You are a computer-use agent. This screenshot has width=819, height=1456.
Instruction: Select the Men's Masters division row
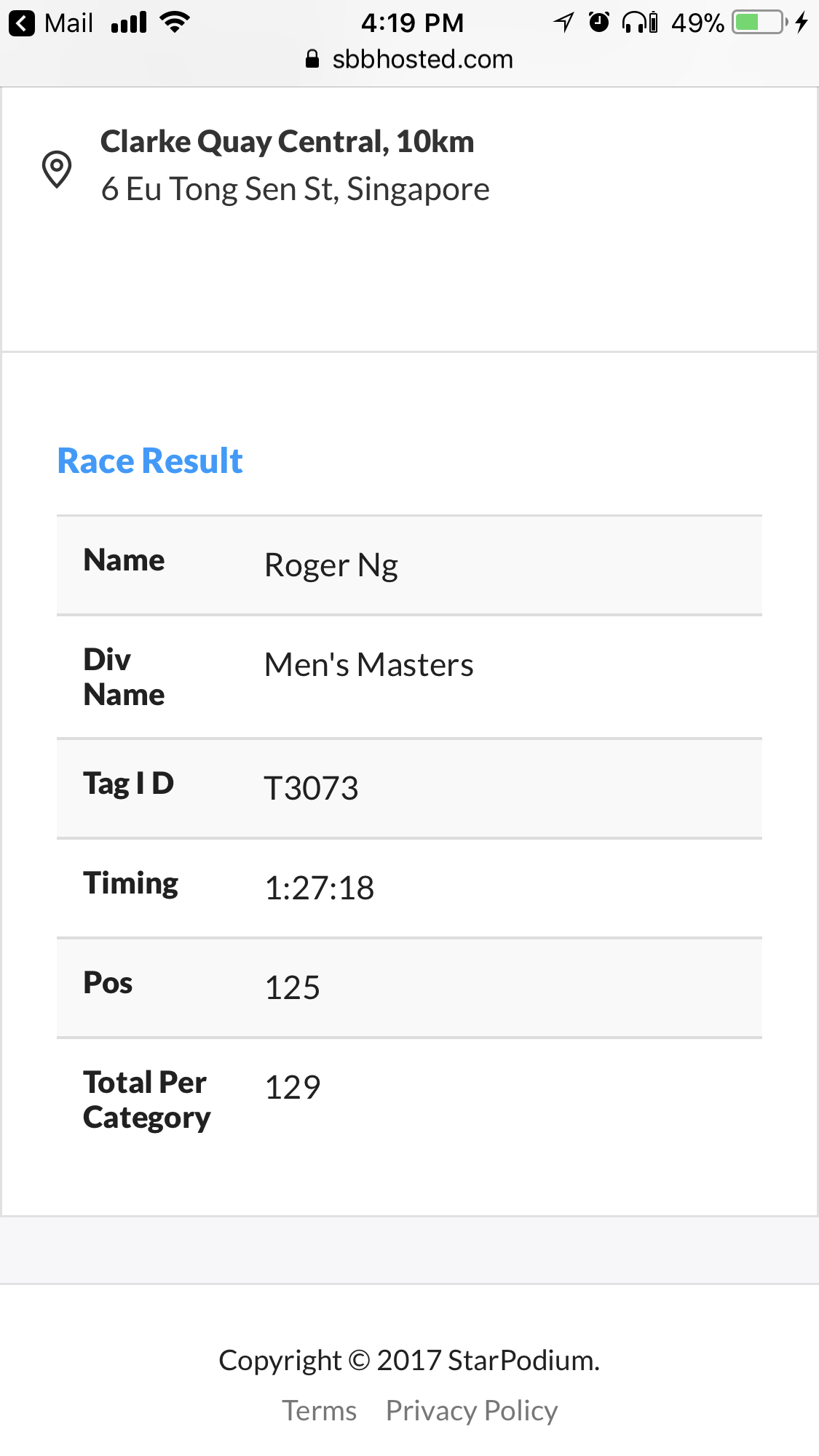(409, 677)
